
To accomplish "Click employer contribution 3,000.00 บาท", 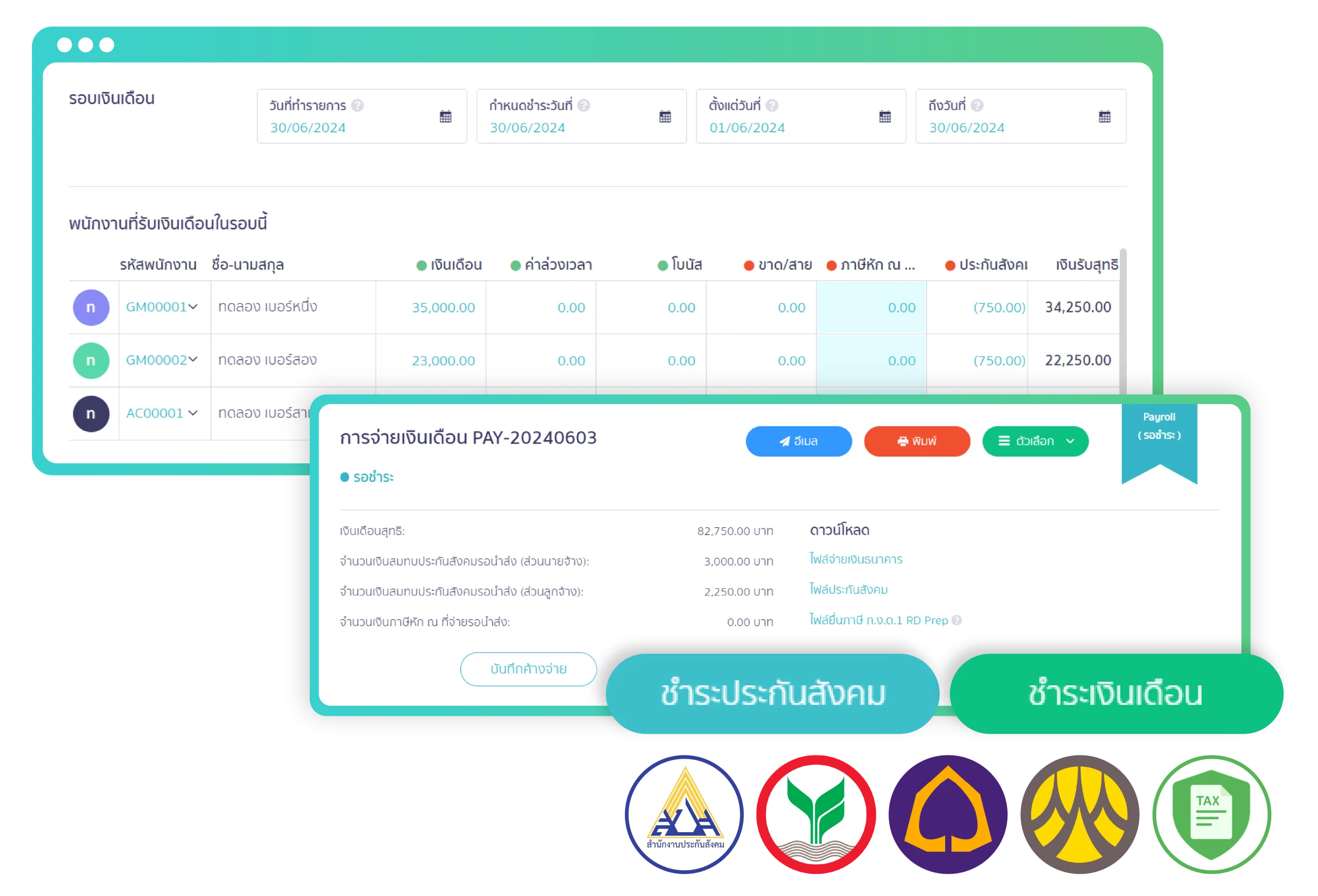I will 738,561.
